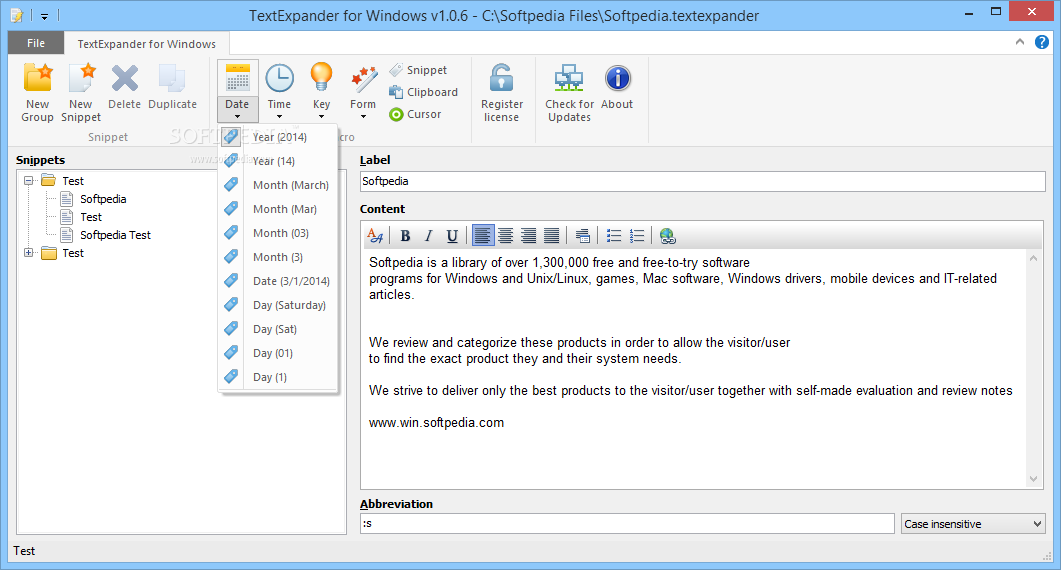Align text right
Screen dimensions: 1061x570
[x=528, y=236]
